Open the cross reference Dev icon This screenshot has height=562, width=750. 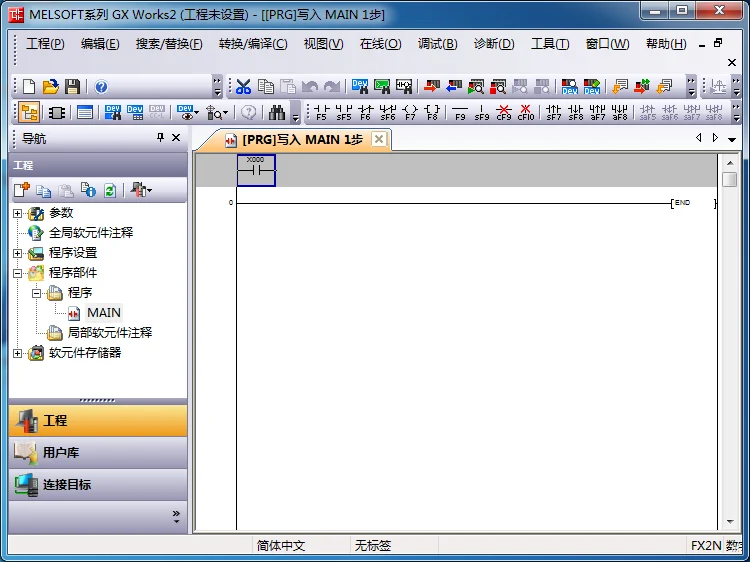click(x=113, y=113)
